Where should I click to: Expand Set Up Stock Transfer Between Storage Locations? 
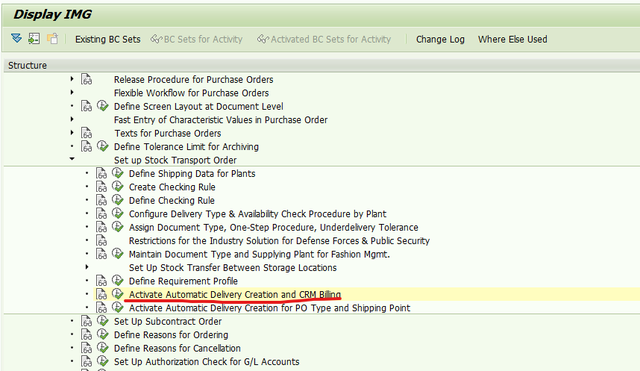point(87,267)
